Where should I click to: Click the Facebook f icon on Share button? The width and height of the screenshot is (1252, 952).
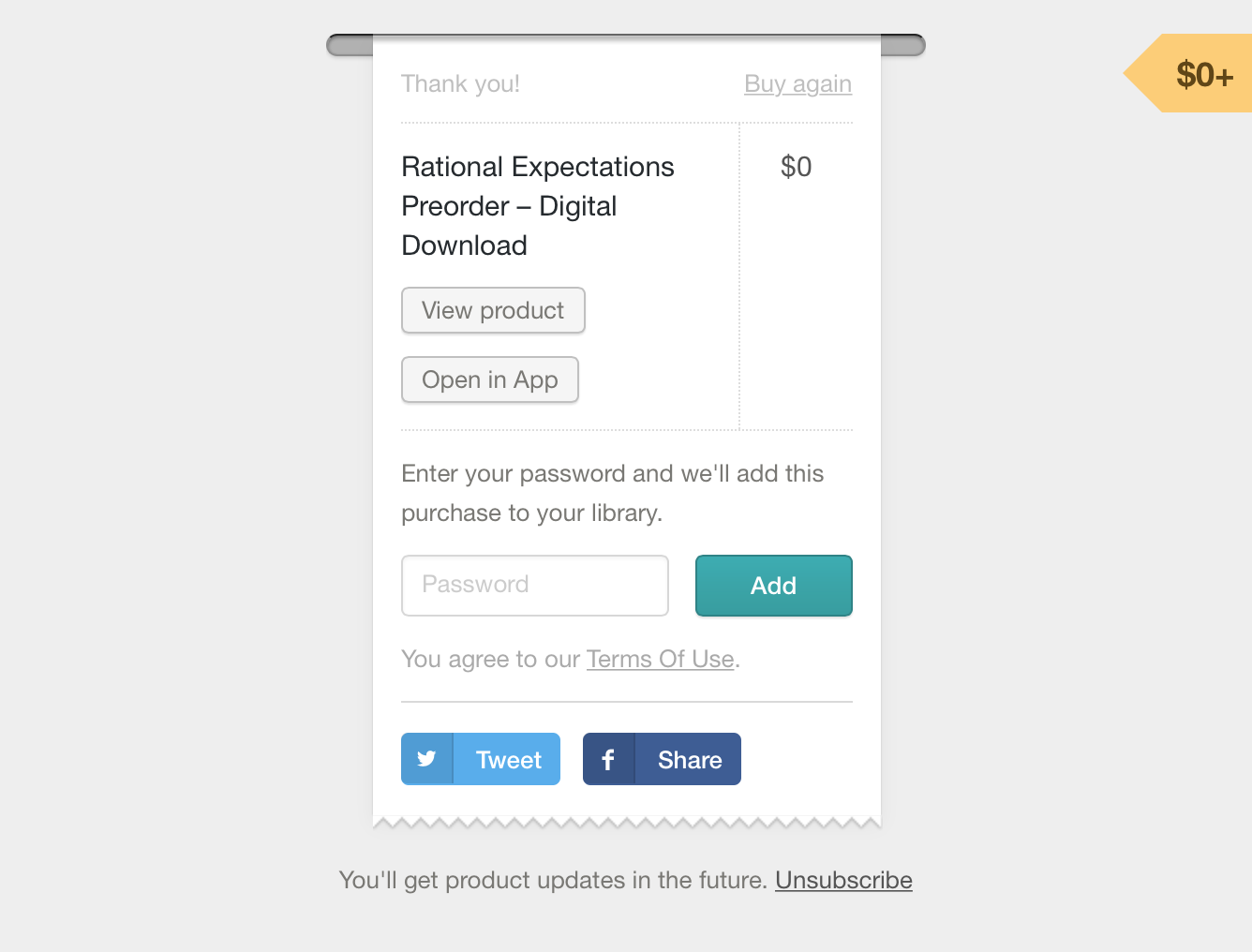[609, 759]
